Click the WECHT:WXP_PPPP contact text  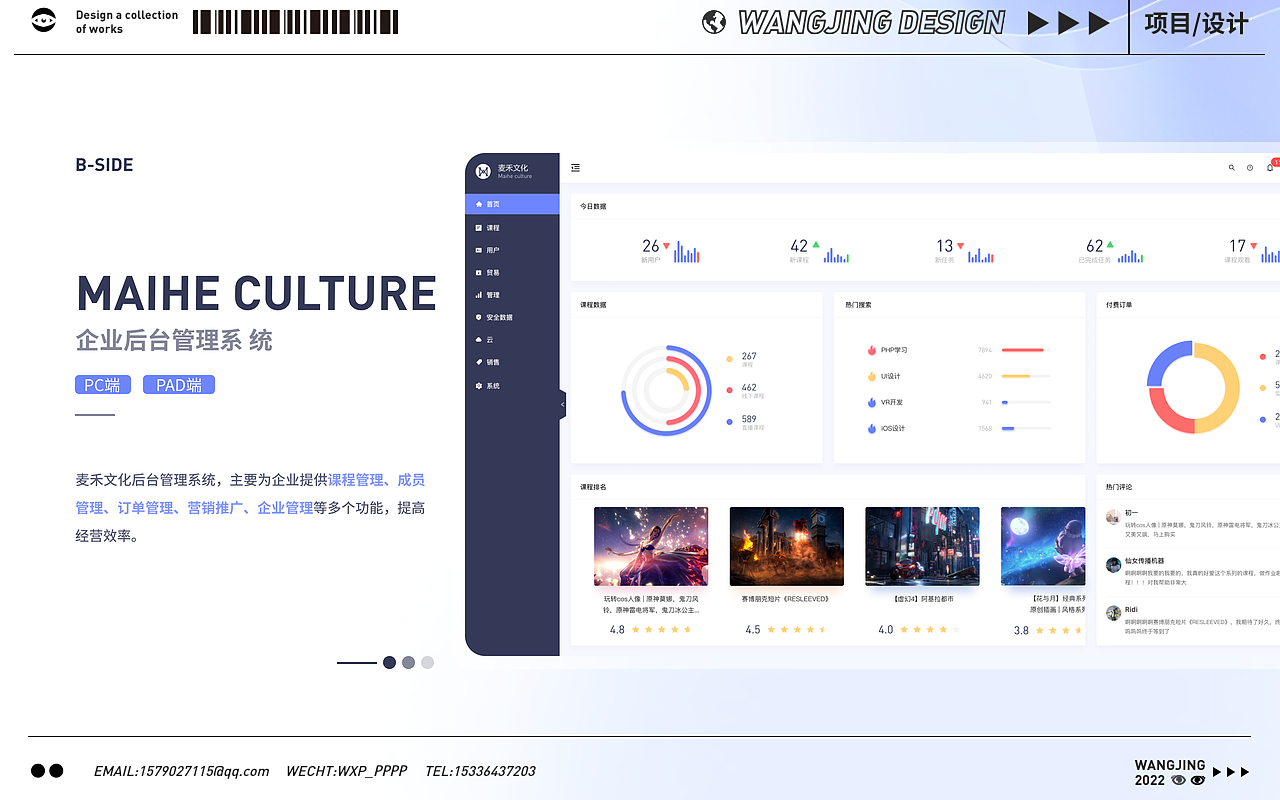(x=347, y=771)
